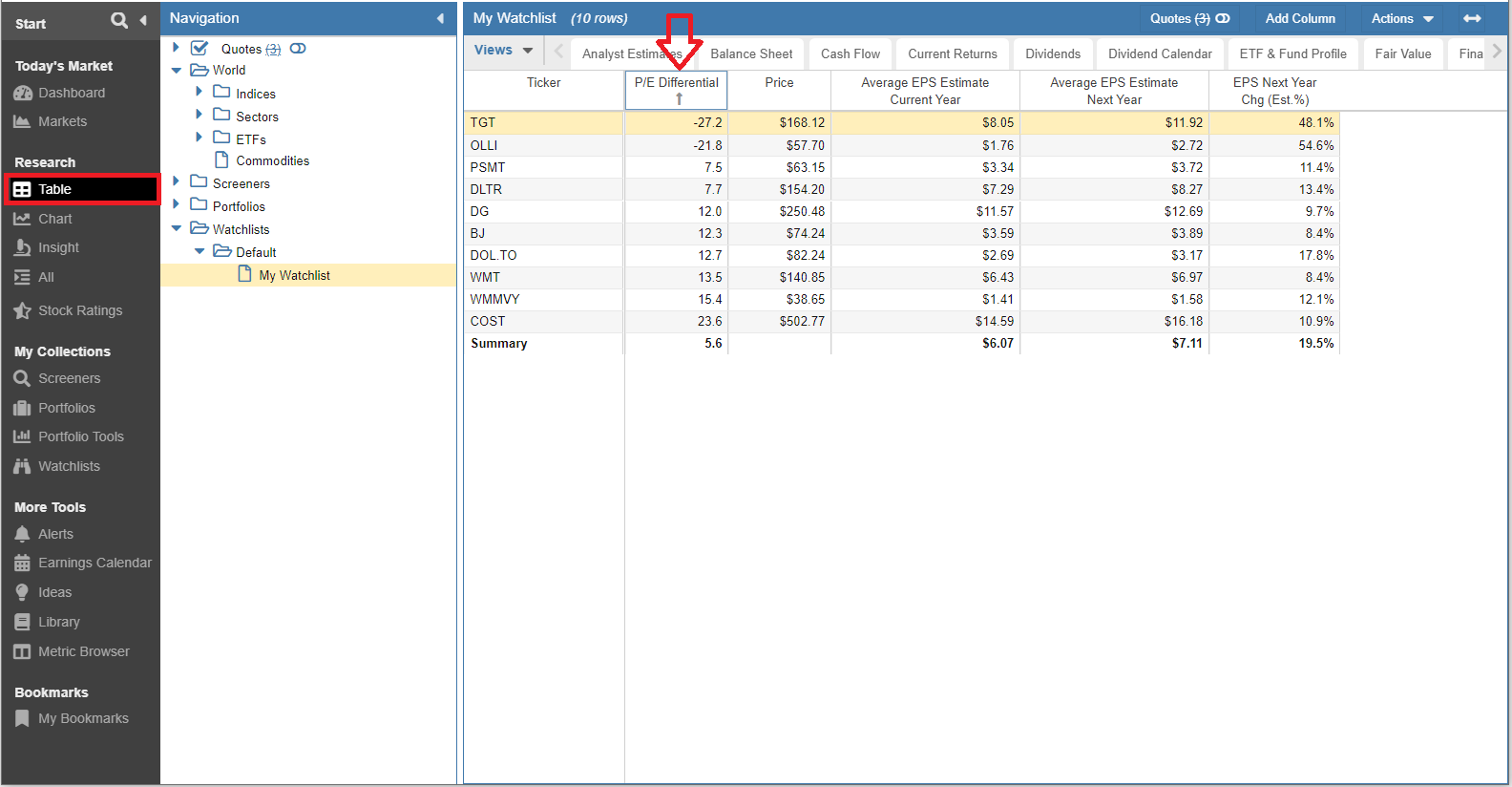Select My Watchlist in navigation tree
The image size is (1512, 787).
pos(294,275)
